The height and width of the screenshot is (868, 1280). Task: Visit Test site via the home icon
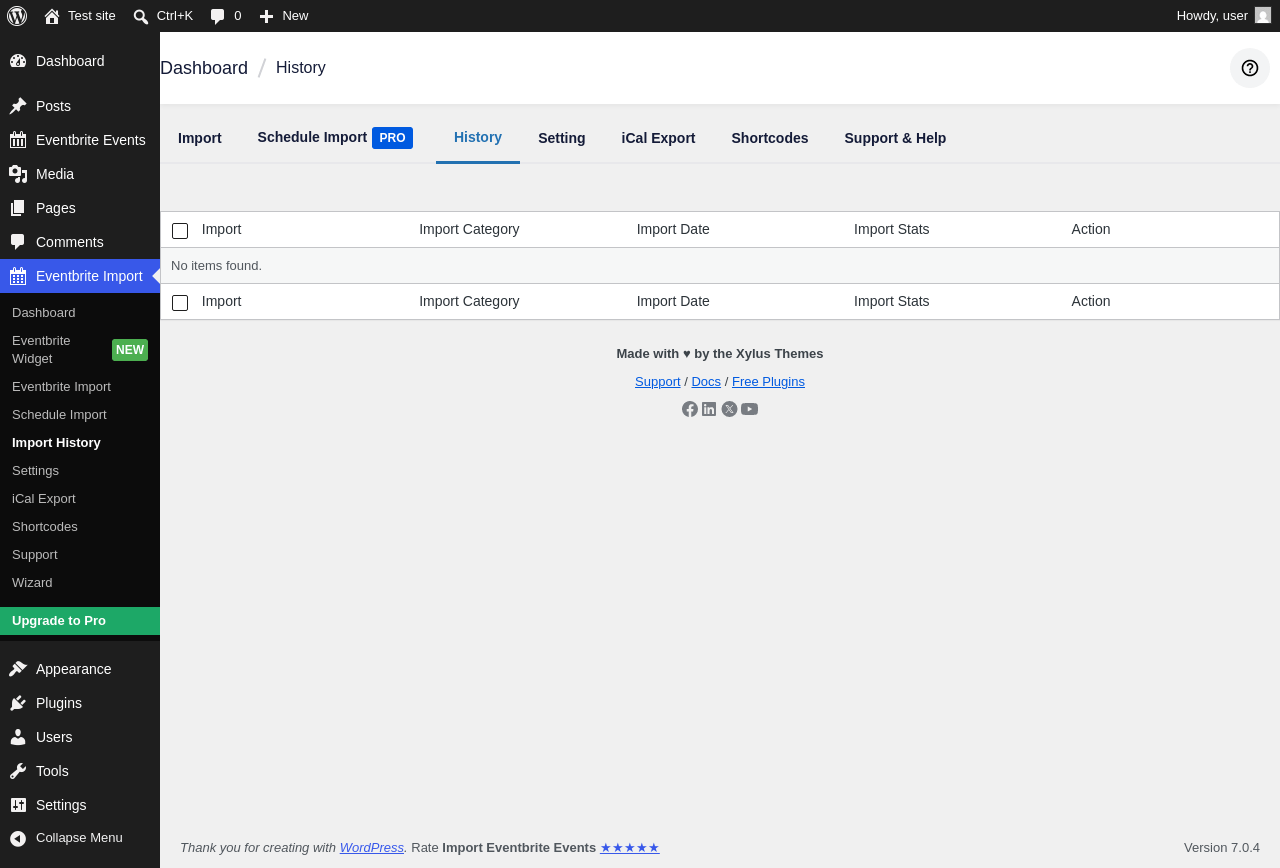coord(52,16)
